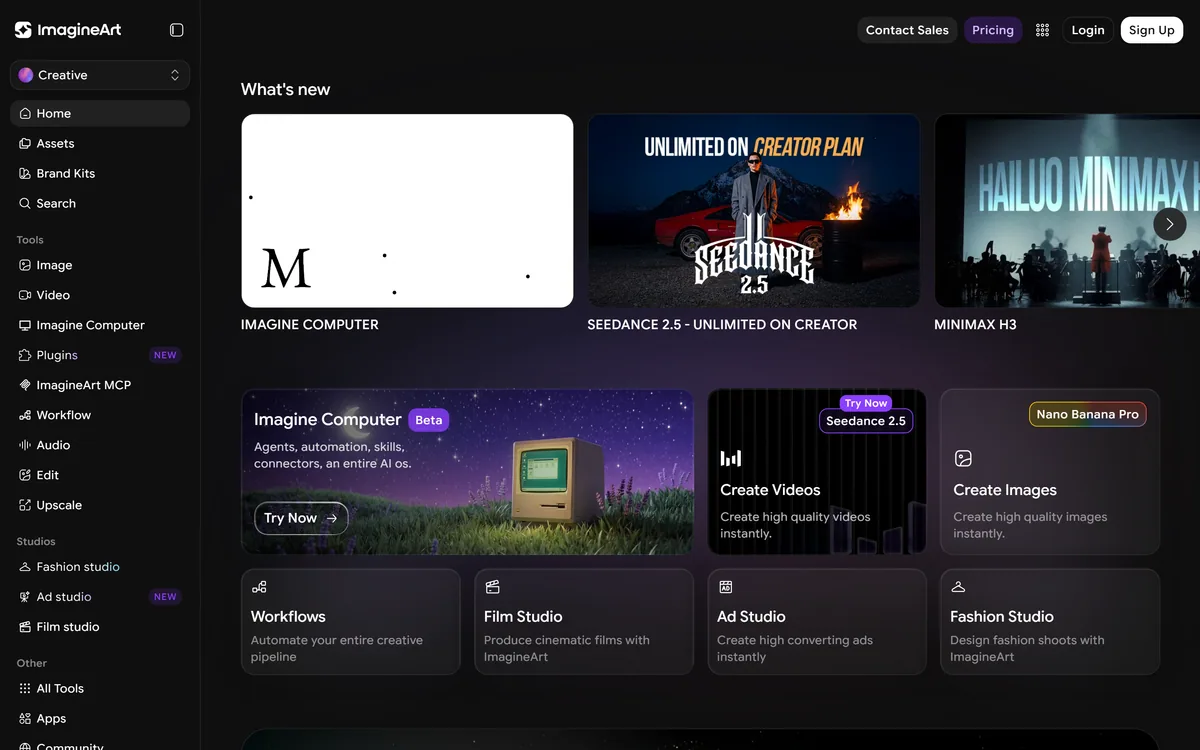The width and height of the screenshot is (1200, 750).
Task: Click the ImagineArt logo icon
Action: (x=23, y=30)
